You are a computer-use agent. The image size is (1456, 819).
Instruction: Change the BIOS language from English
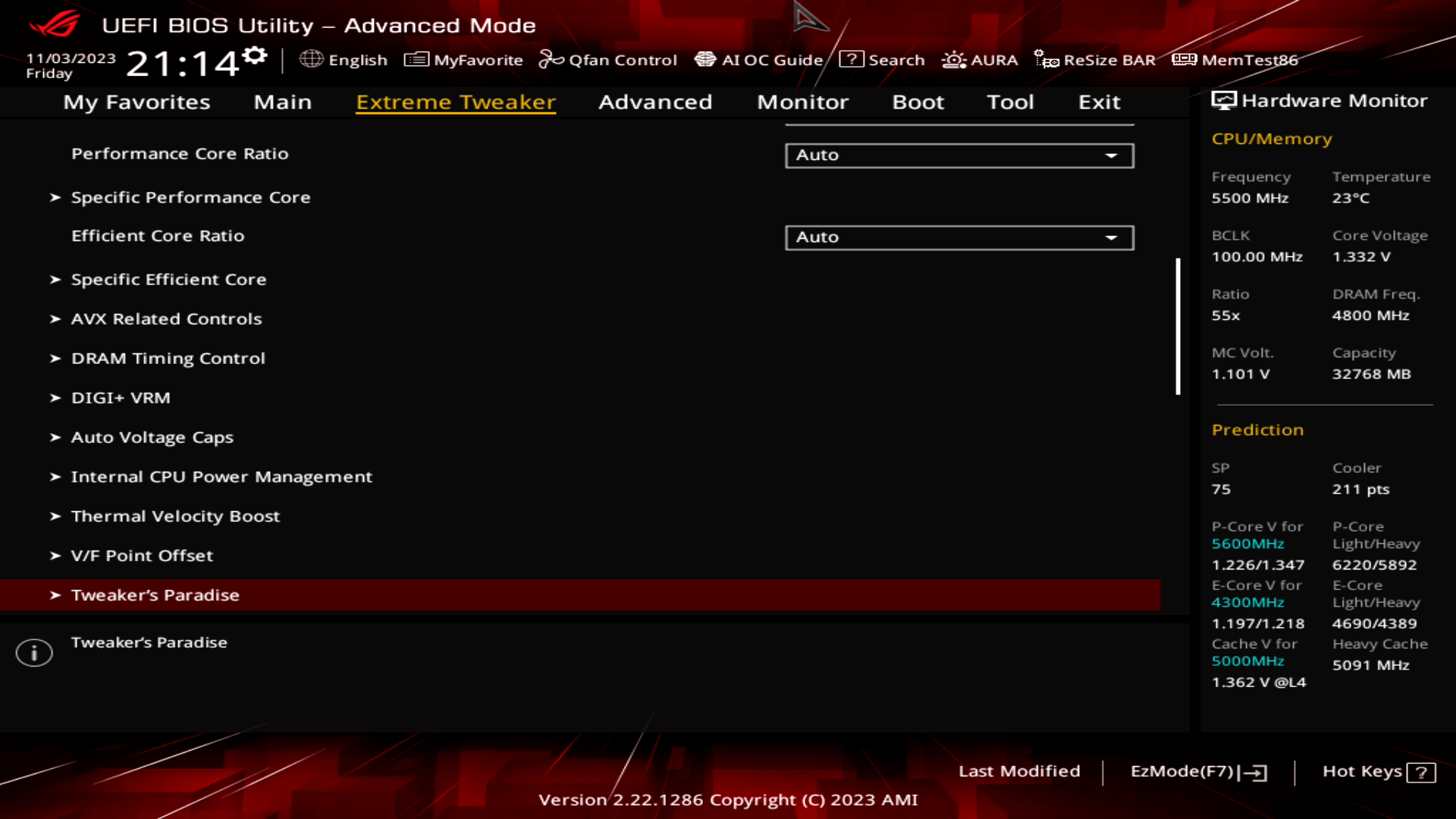click(x=345, y=60)
